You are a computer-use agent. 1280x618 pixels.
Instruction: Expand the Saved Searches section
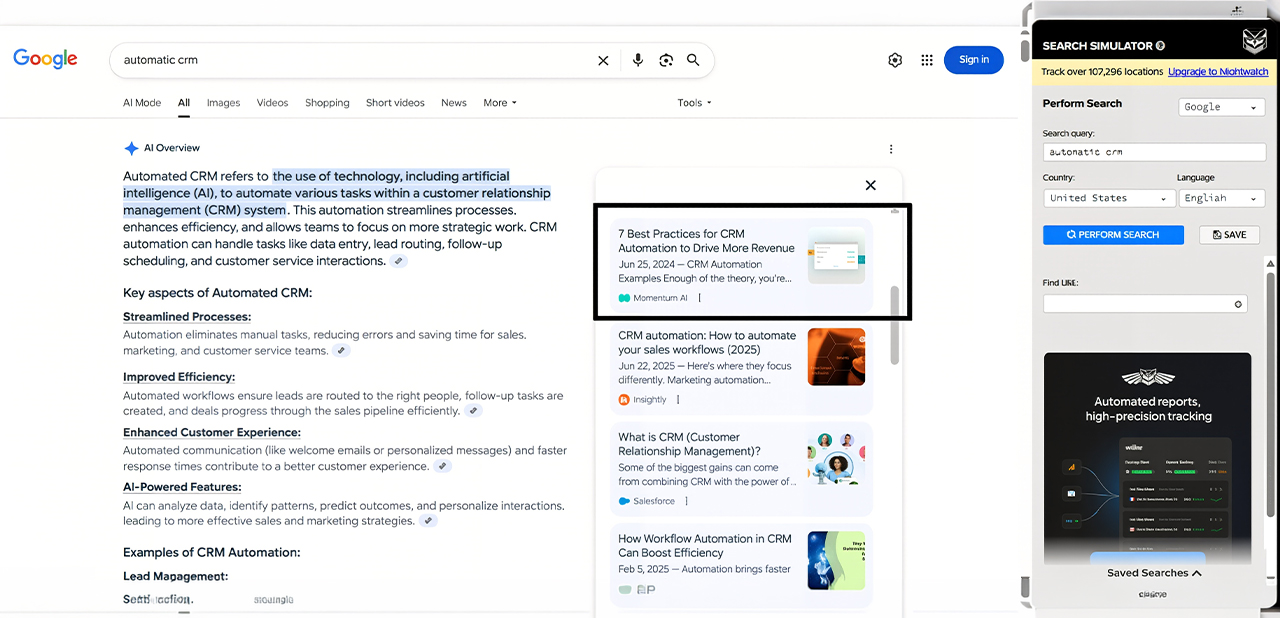coord(1154,573)
